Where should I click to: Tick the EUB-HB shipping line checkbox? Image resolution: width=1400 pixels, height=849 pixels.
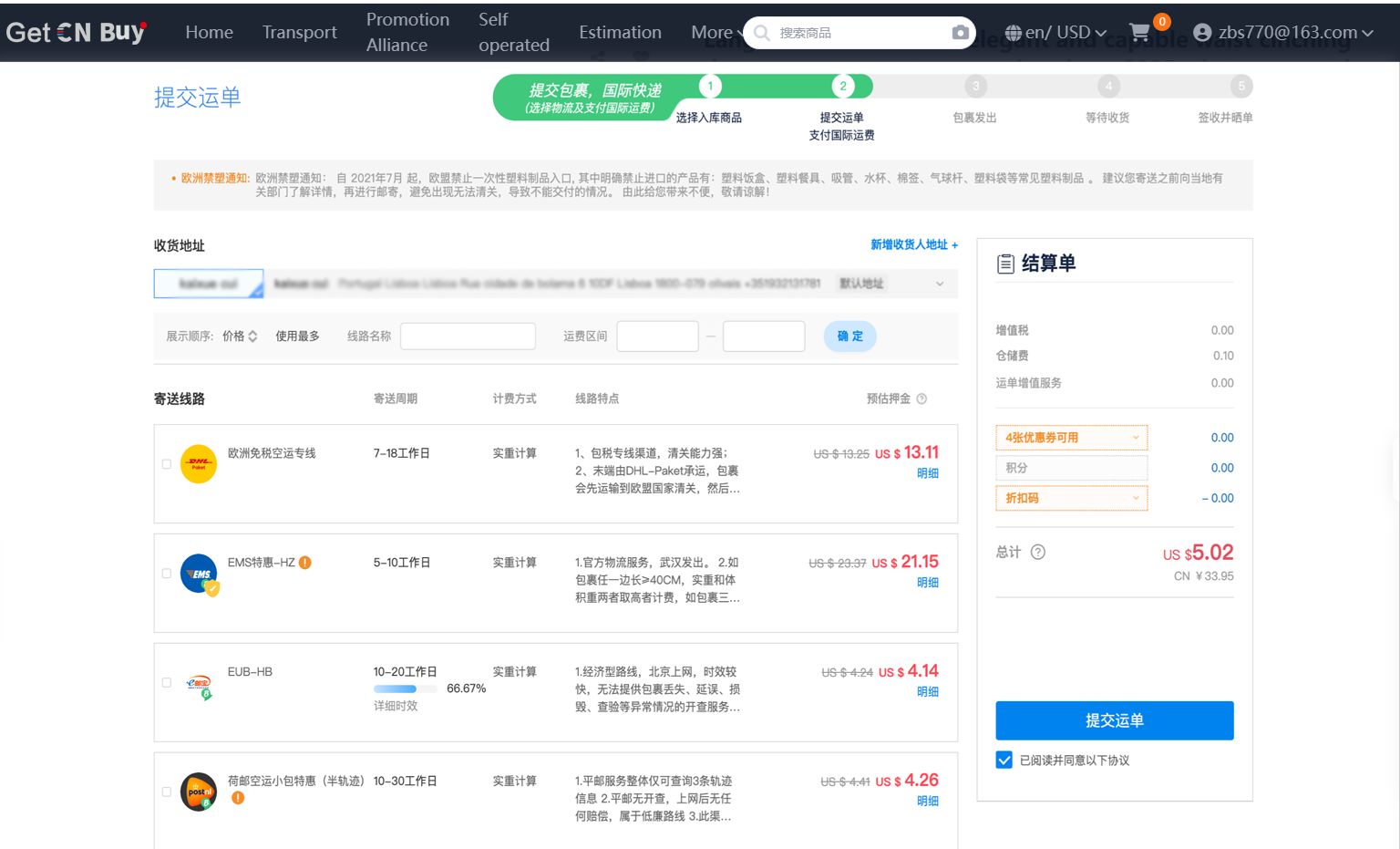point(167,683)
